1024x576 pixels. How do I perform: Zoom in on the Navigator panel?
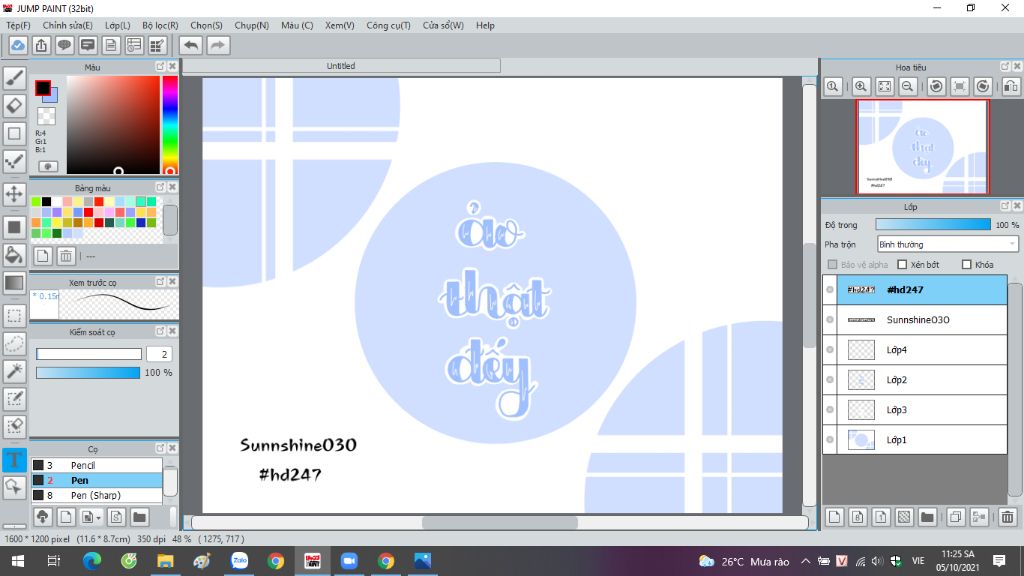861,86
